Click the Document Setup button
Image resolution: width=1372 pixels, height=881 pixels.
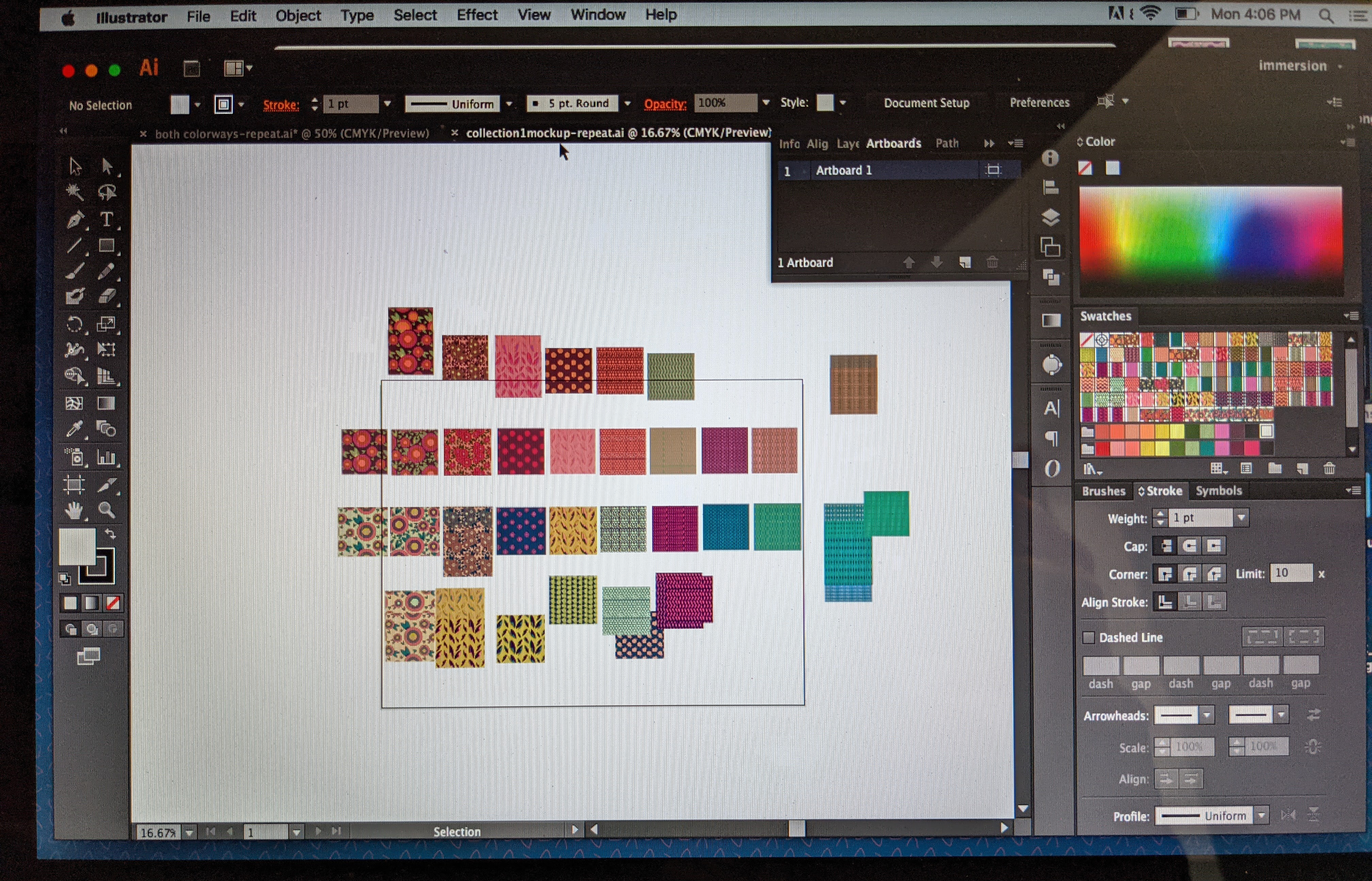pos(926,103)
